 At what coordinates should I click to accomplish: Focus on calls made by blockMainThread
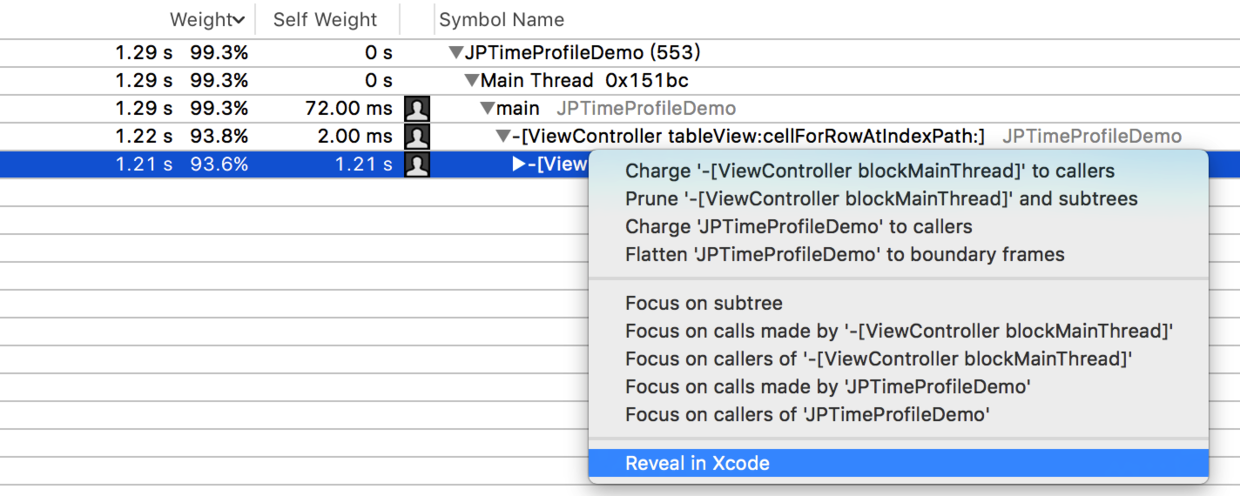point(898,331)
